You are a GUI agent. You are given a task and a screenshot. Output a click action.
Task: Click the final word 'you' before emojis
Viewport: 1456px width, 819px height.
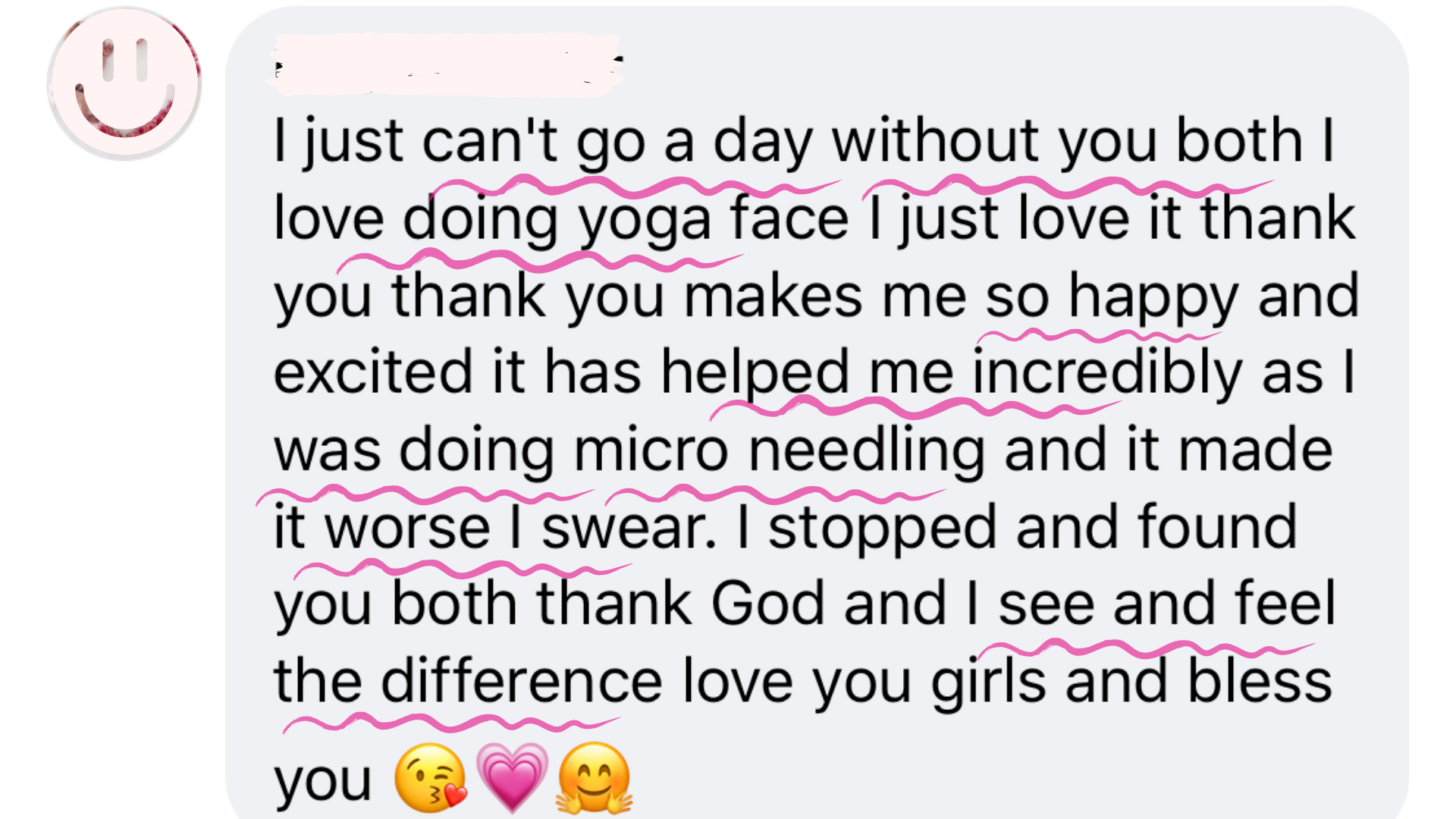pyautogui.click(x=323, y=783)
